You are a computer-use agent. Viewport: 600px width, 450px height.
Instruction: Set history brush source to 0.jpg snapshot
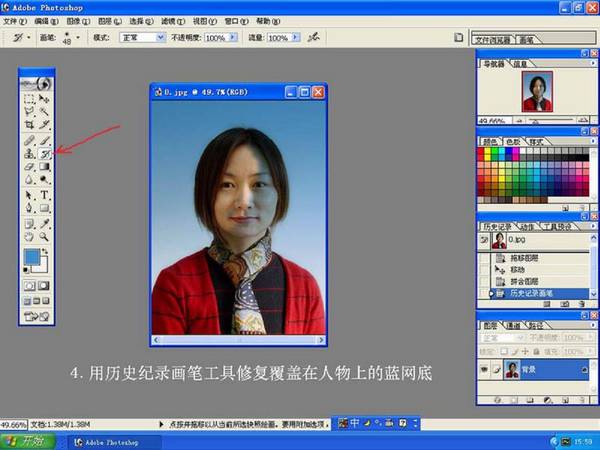click(484, 240)
